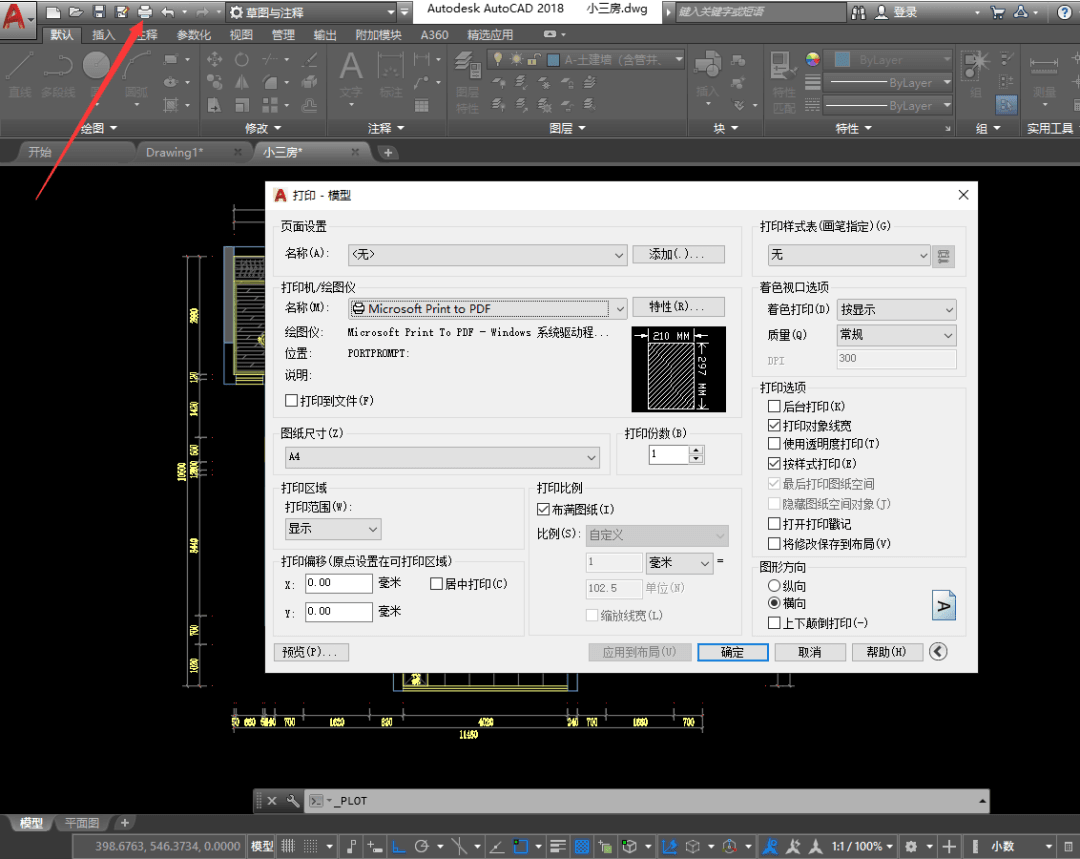This screenshot has height=859, width=1080.
Task: Select the Line (直线) tool
Action: (19, 74)
